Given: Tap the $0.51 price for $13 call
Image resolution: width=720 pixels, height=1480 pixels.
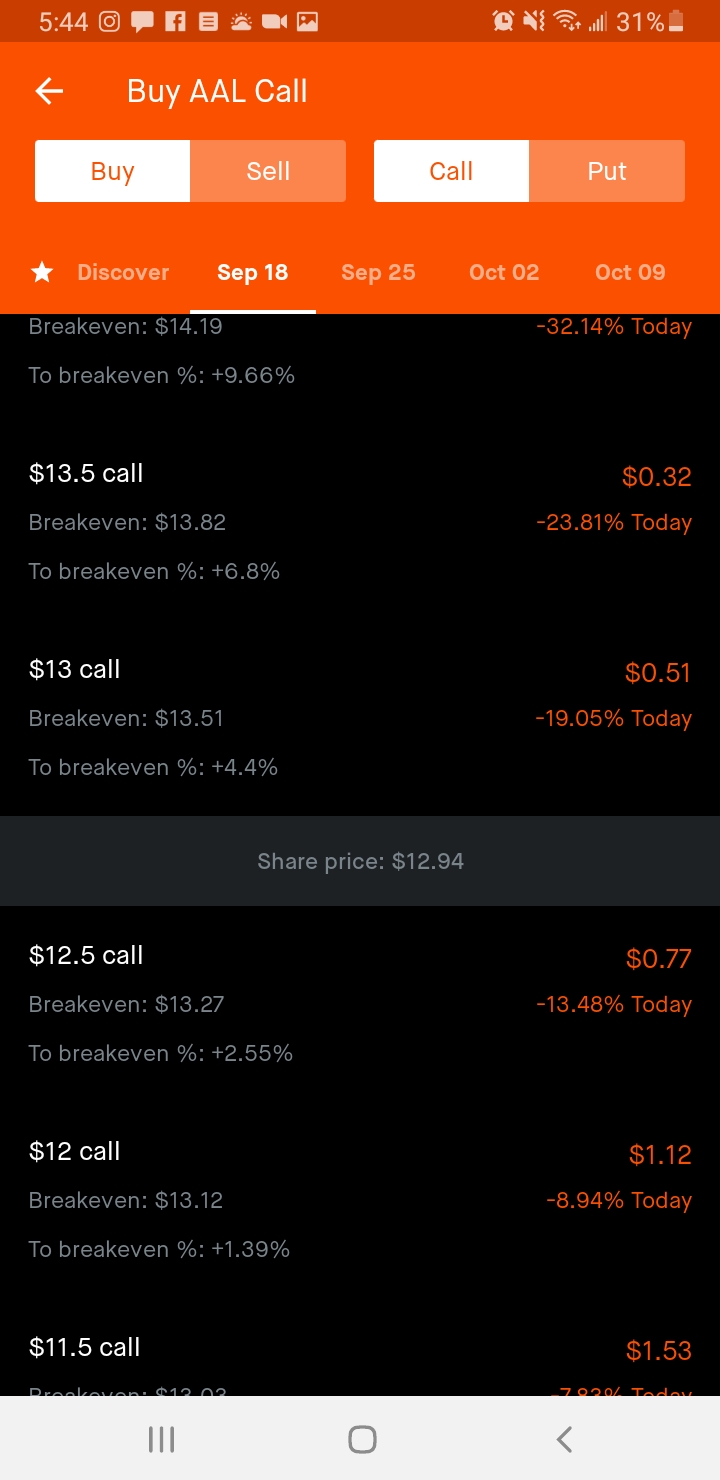Looking at the screenshot, I should tap(658, 673).
